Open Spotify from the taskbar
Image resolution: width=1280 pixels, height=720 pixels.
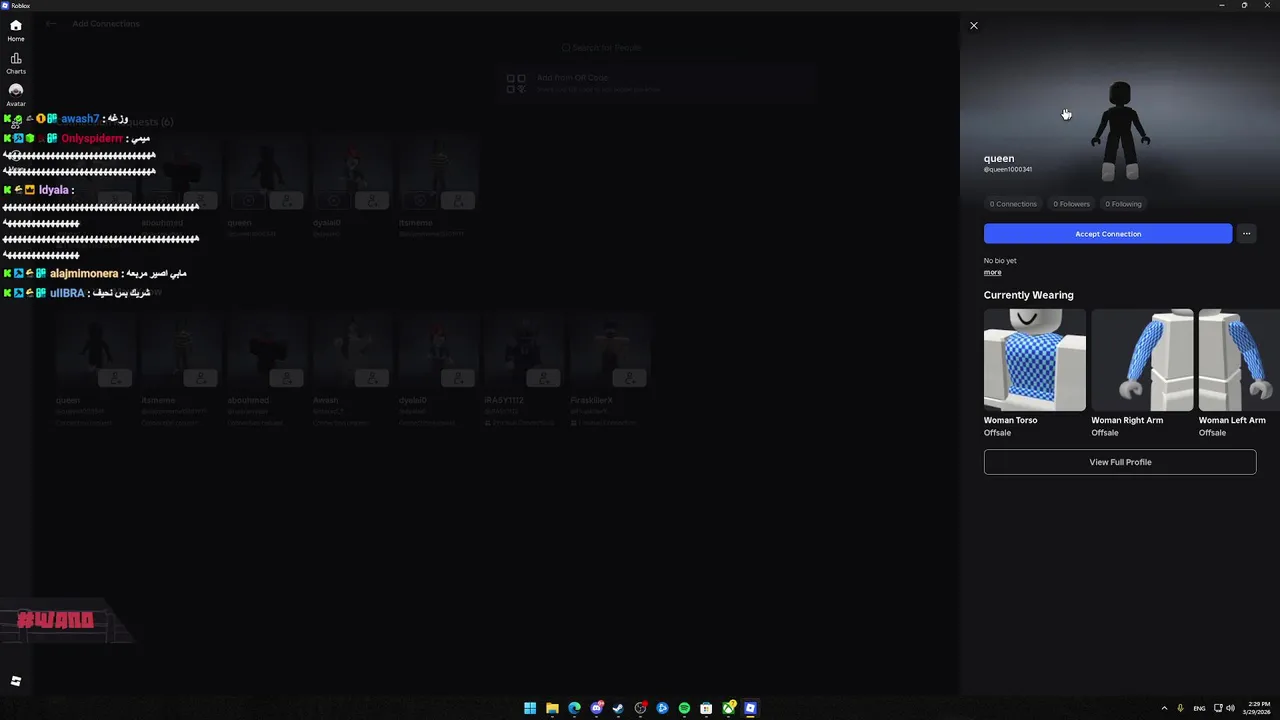[x=684, y=708]
